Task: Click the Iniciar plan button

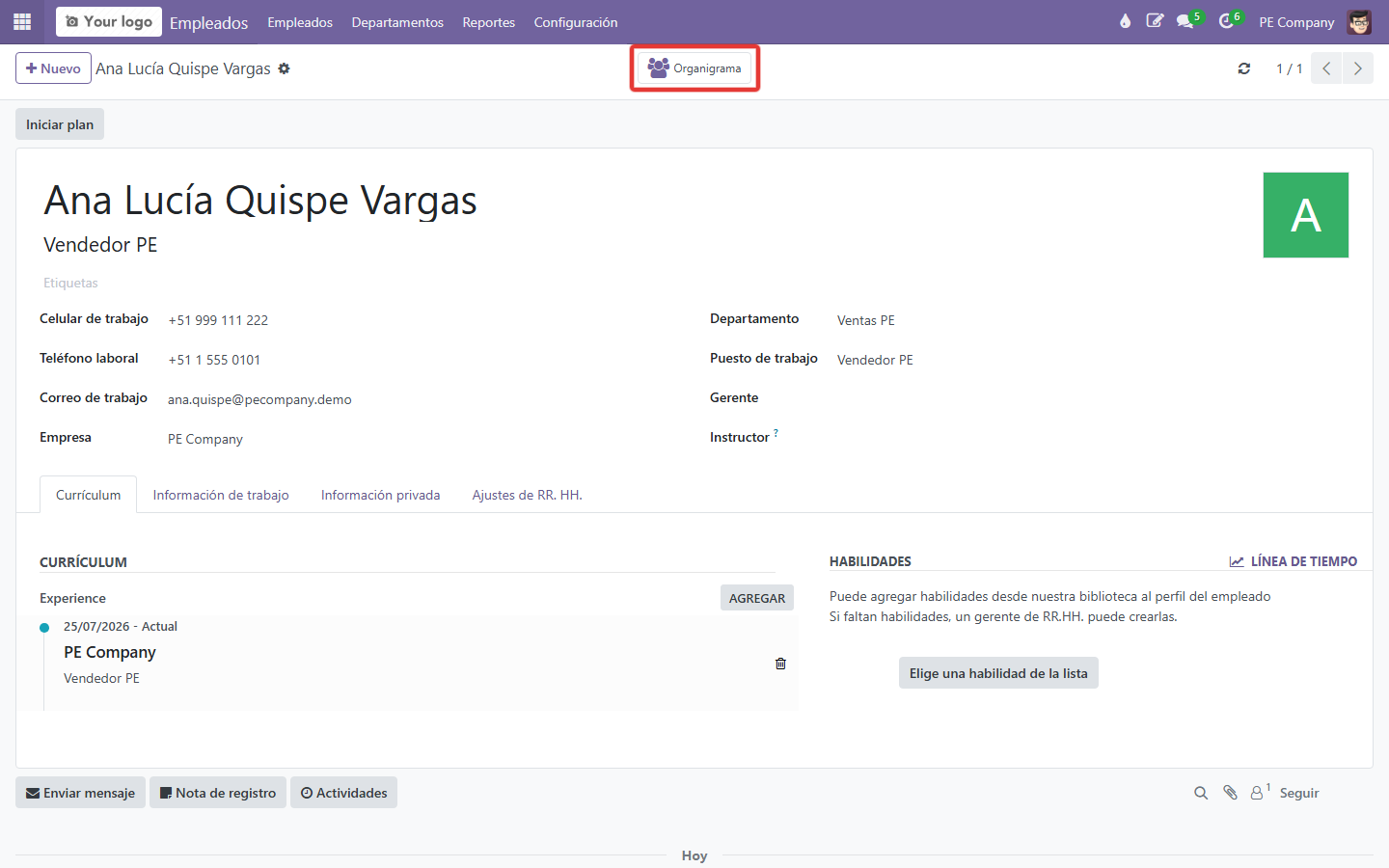Action: [60, 124]
